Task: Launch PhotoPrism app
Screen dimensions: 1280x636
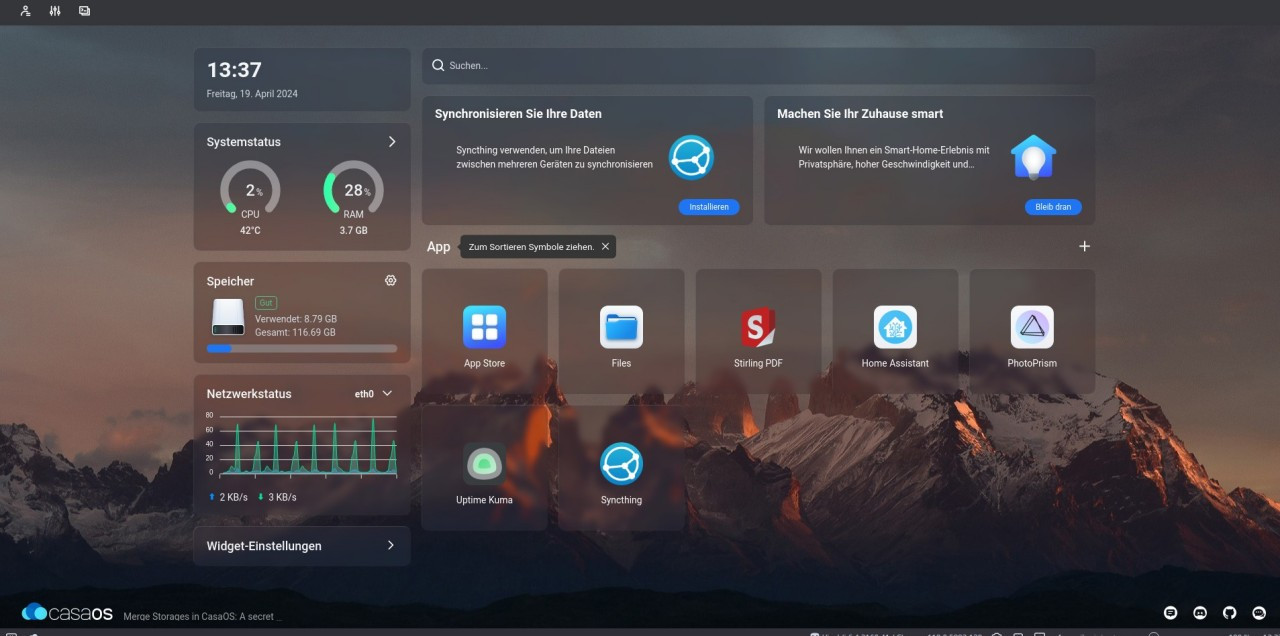Action: 1032,328
